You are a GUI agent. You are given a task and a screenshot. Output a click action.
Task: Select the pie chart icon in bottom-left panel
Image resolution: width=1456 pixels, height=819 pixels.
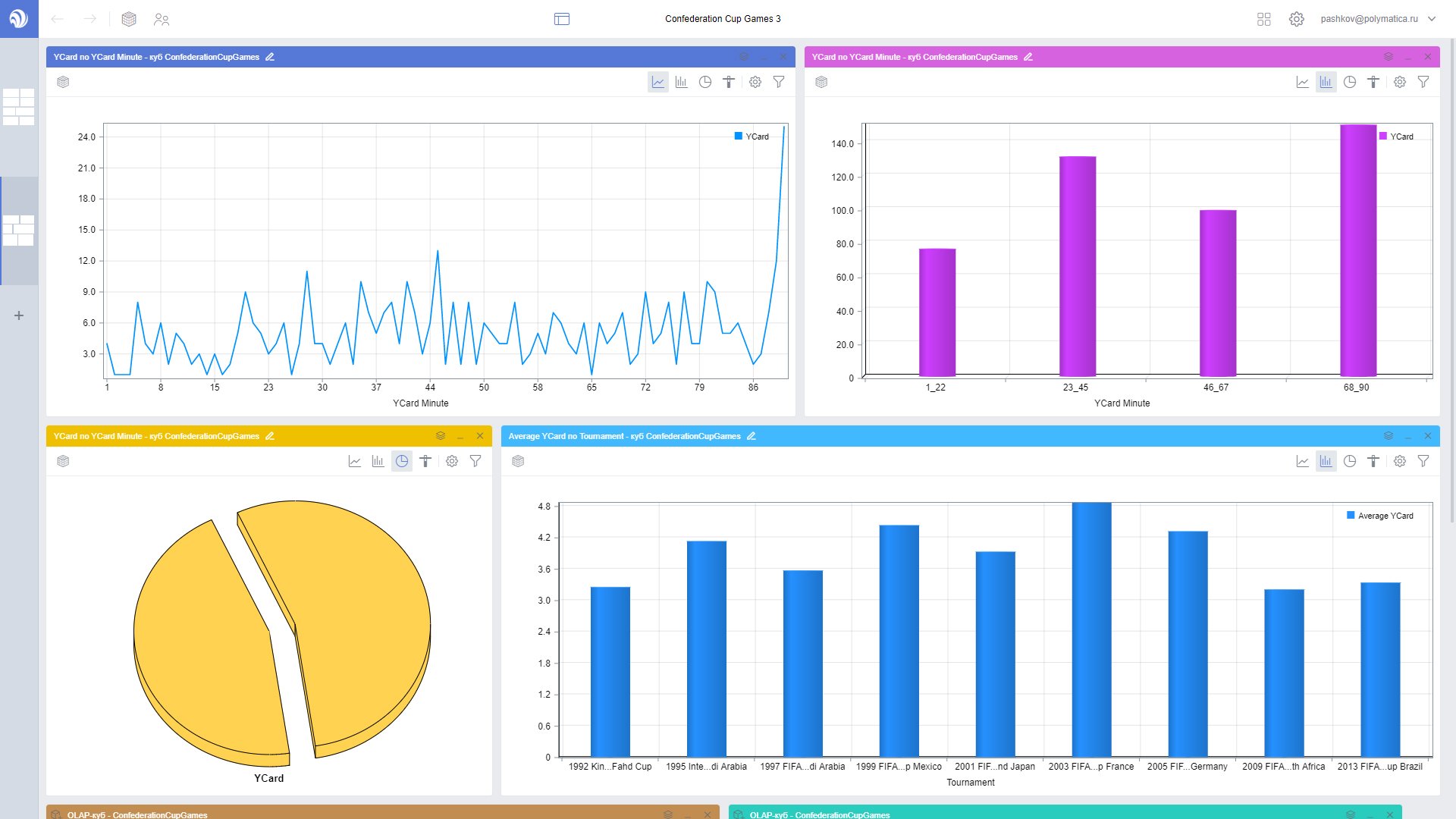pos(400,461)
